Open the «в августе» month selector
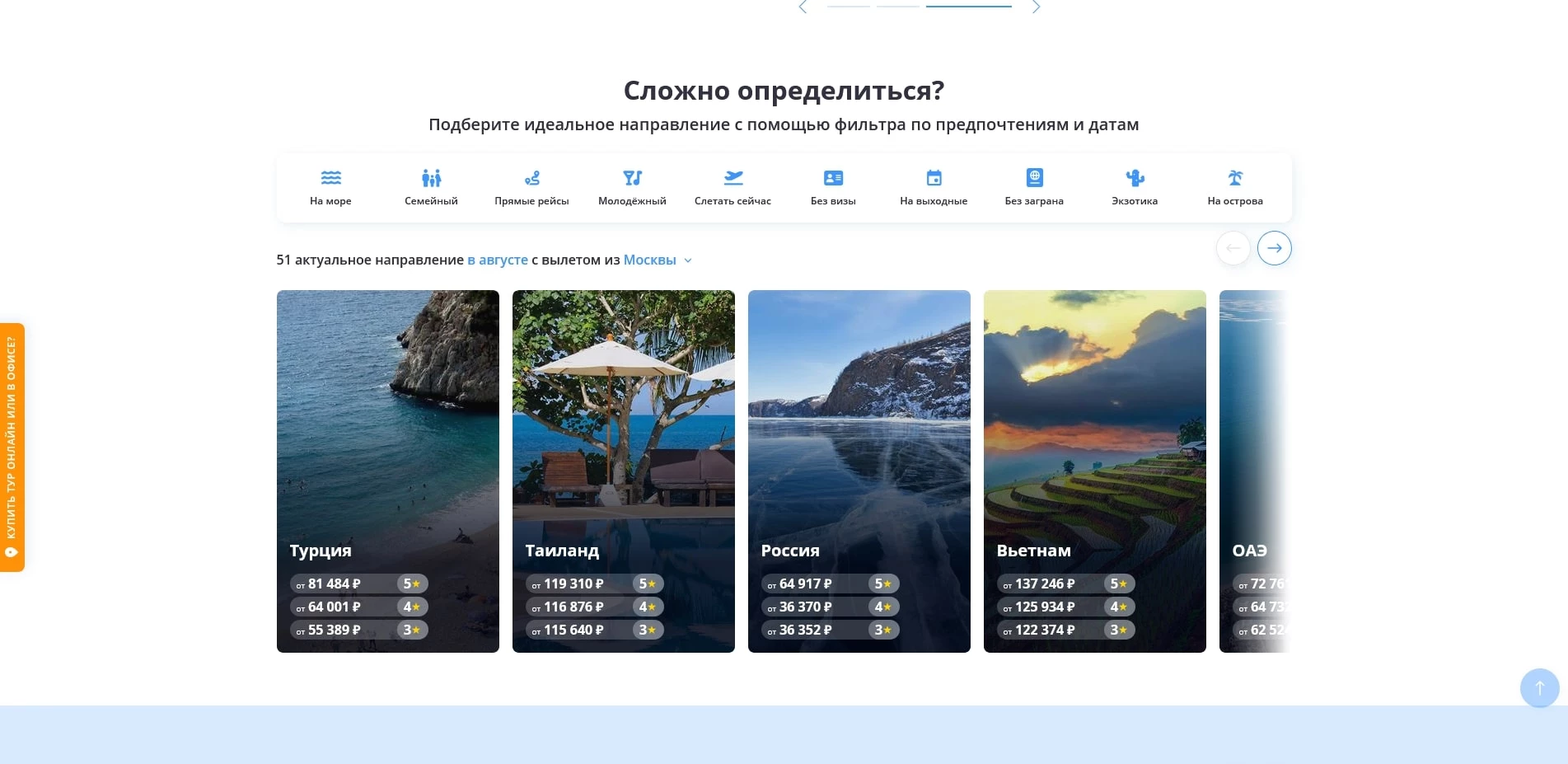Viewport: 1568px width, 764px height. 497,260
